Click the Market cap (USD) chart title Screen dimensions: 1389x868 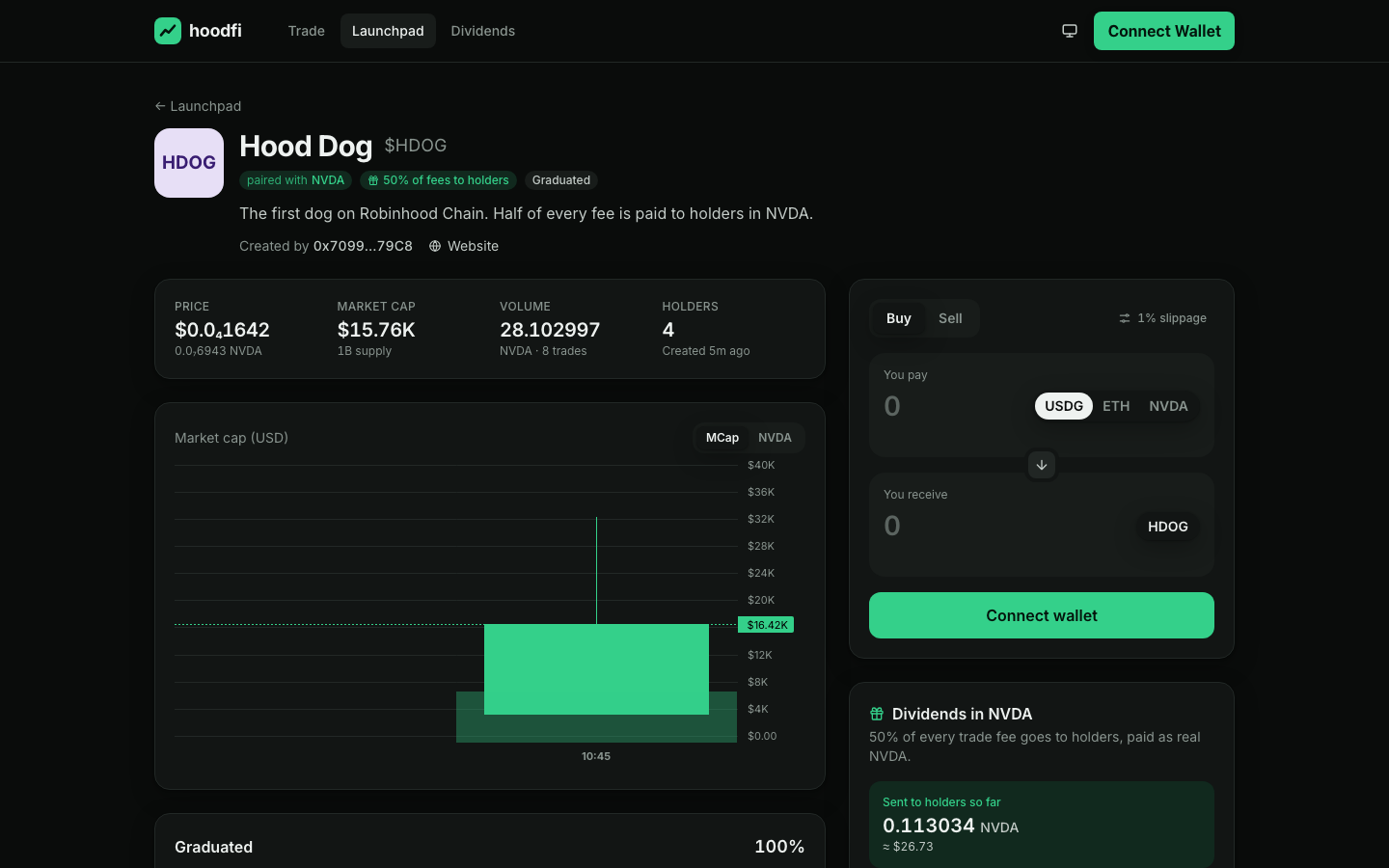(x=231, y=438)
